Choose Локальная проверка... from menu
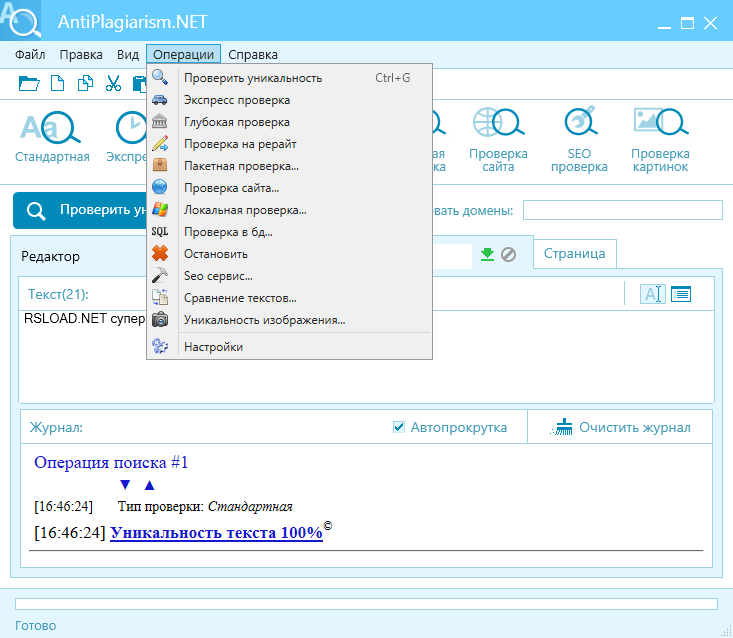The image size is (733, 638). (289, 209)
